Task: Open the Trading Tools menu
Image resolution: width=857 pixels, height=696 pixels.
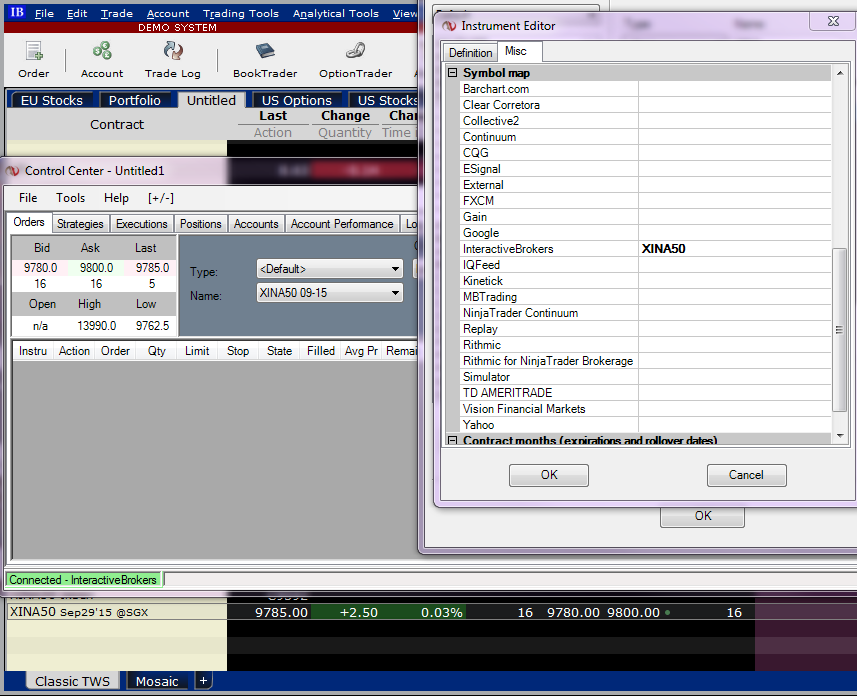Action: [240, 13]
